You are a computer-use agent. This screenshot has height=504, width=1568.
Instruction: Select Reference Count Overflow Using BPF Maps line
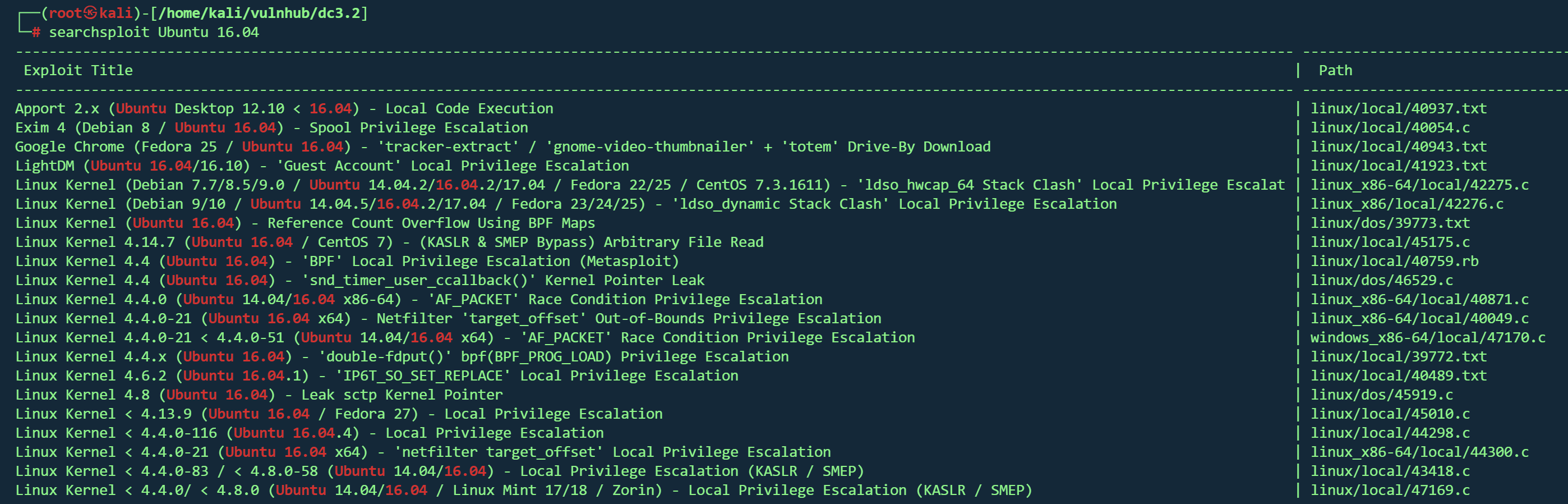(305, 223)
